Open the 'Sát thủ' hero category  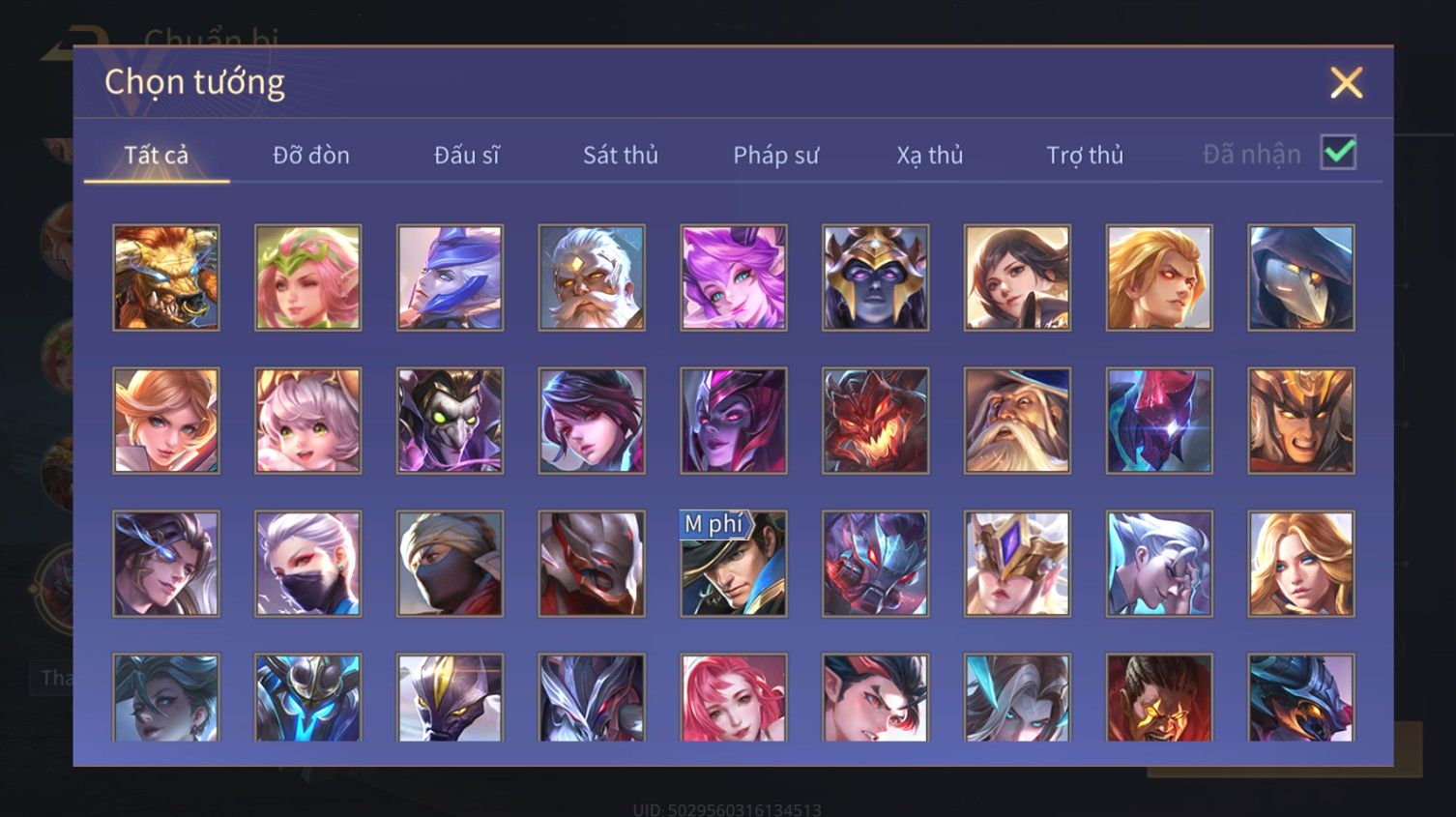click(621, 155)
